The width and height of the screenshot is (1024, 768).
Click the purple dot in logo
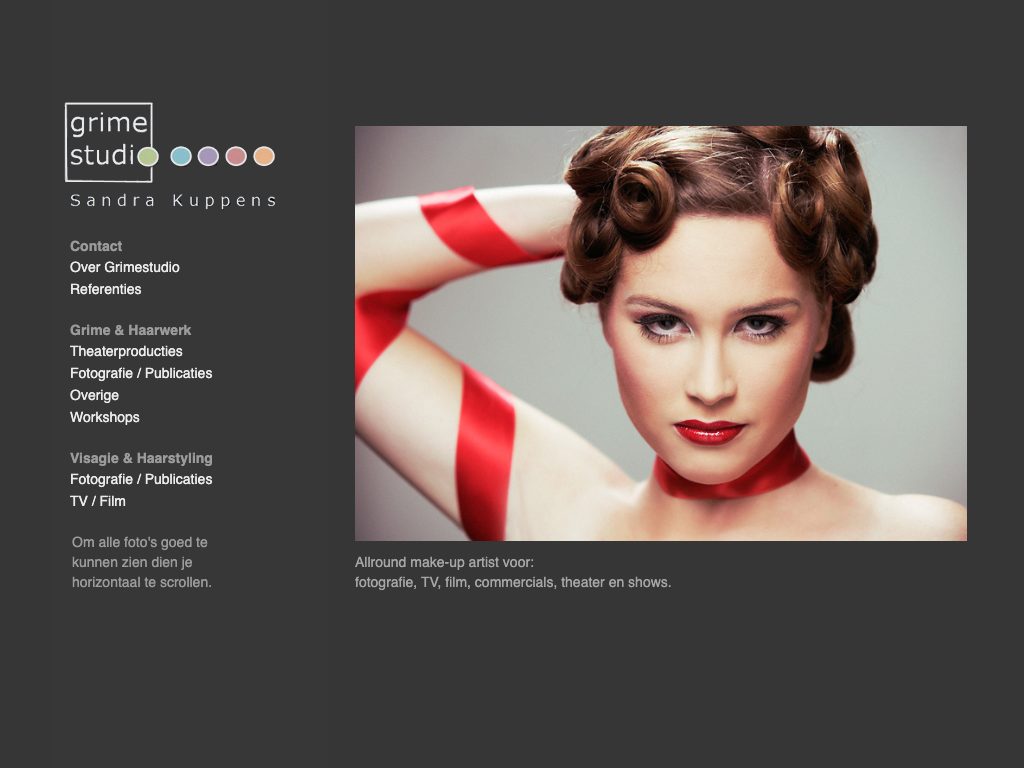[208, 156]
